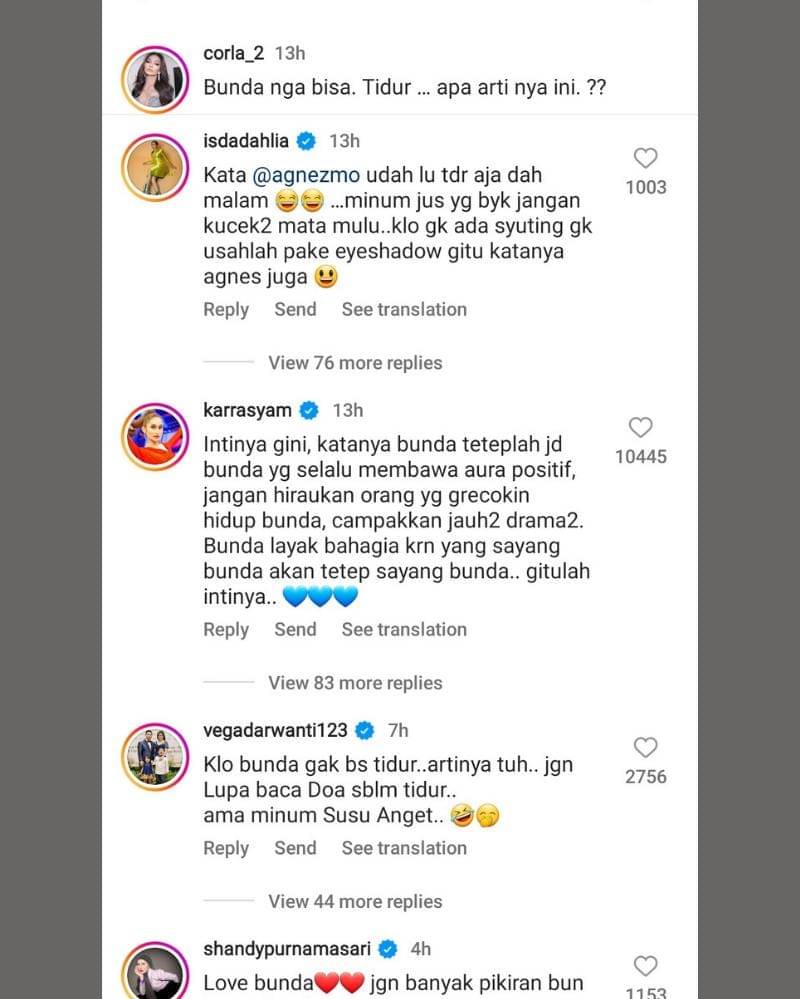This screenshot has height=999, width=800.
Task: Open corla_2 profile picture
Action: pyautogui.click(x=155, y=79)
